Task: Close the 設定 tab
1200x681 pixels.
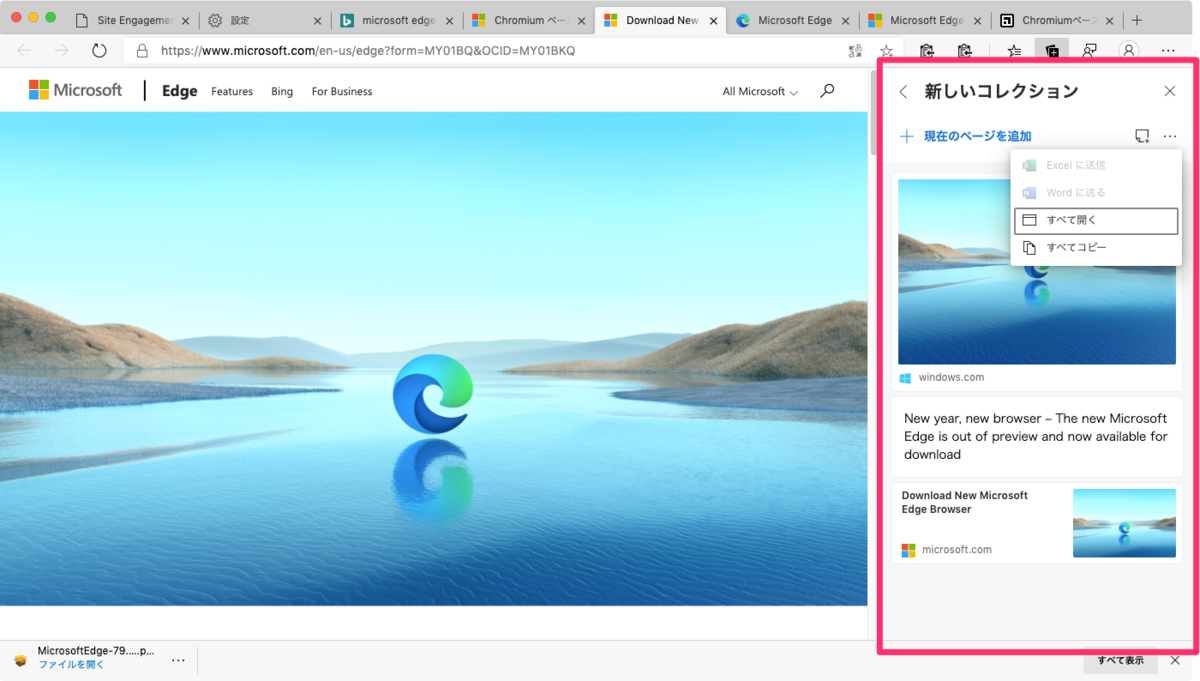Action: [317, 20]
